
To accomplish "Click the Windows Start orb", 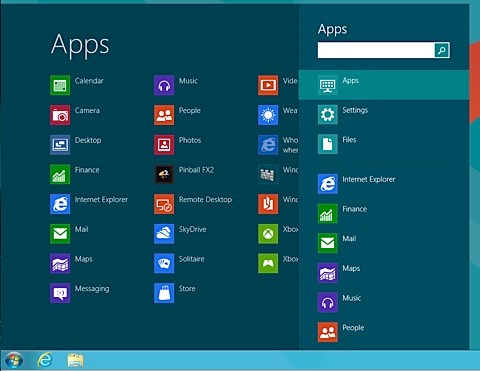I will [14, 360].
